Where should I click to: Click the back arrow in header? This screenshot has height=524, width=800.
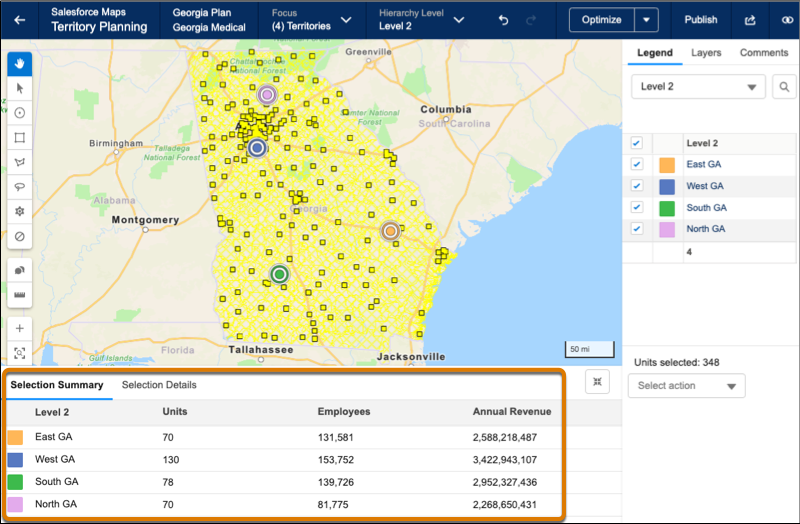pyautogui.click(x=19, y=20)
